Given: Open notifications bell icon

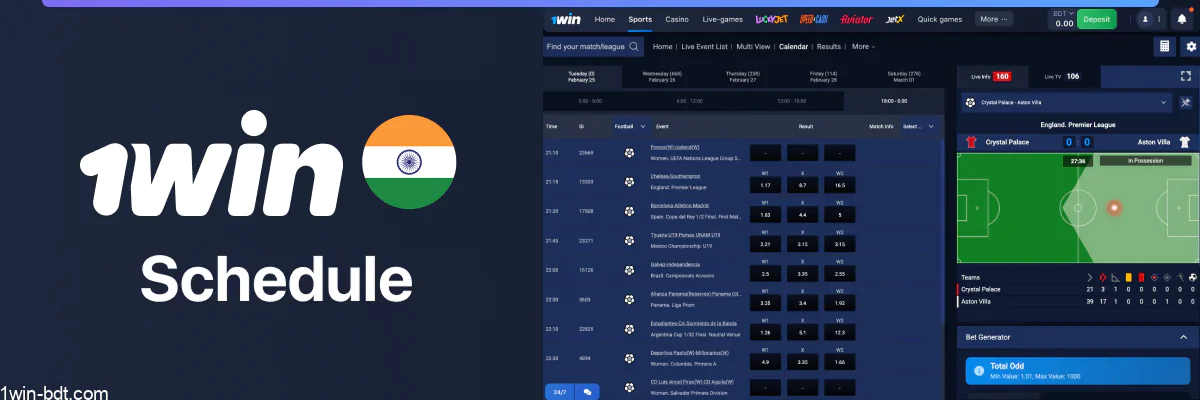Looking at the screenshot, I should click(x=1183, y=19).
